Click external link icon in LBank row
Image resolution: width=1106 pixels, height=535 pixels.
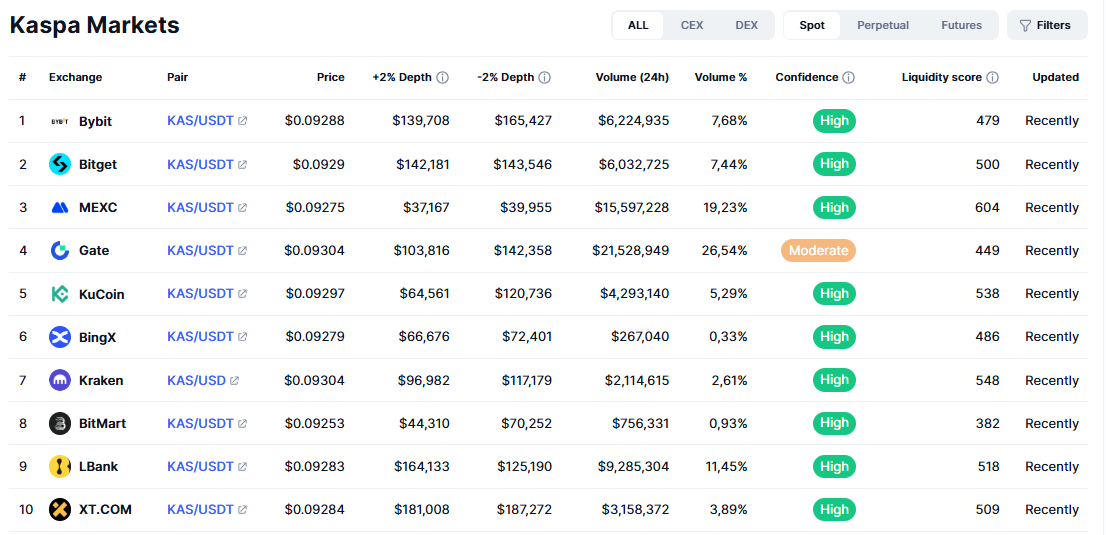coord(243,467)
